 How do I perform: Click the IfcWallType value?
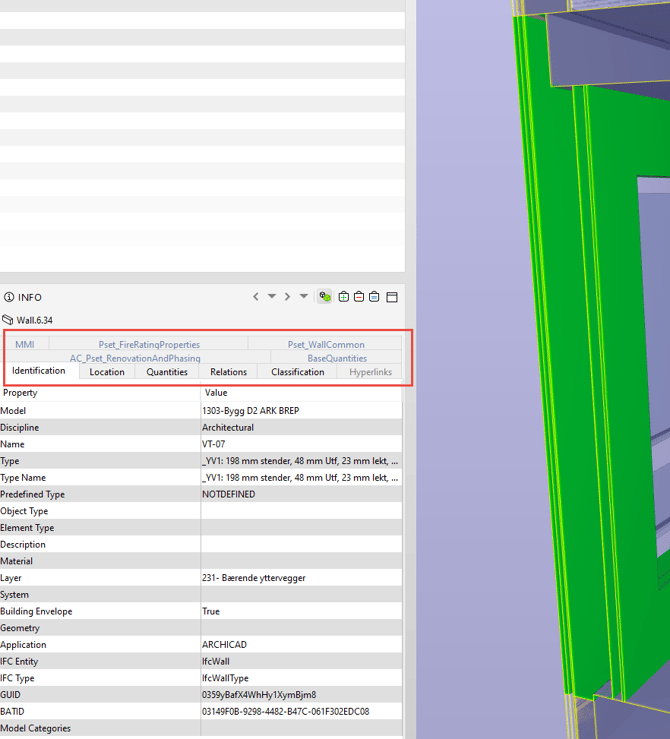[x=225, y=678]
